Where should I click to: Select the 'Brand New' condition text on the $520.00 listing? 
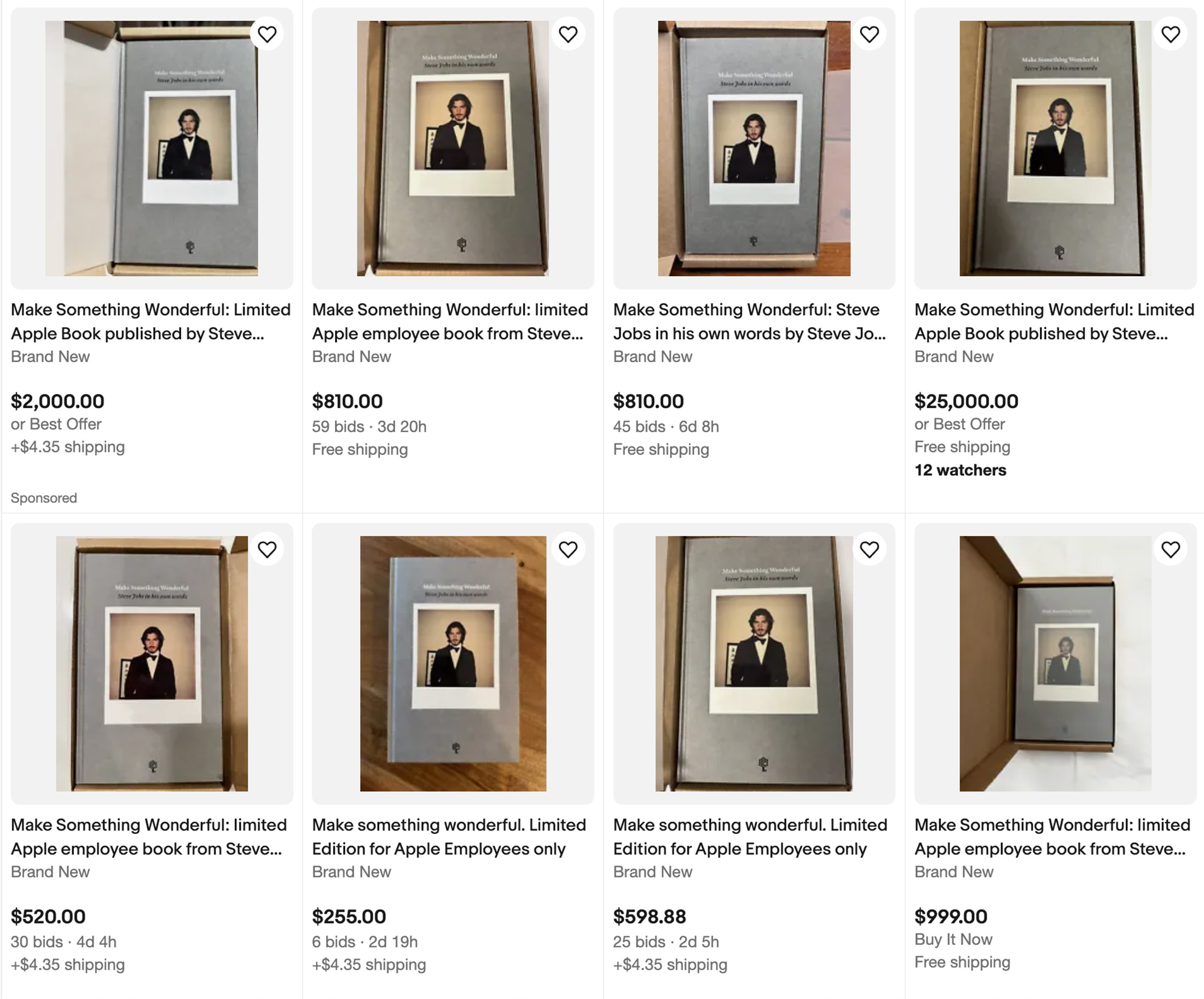50,872
